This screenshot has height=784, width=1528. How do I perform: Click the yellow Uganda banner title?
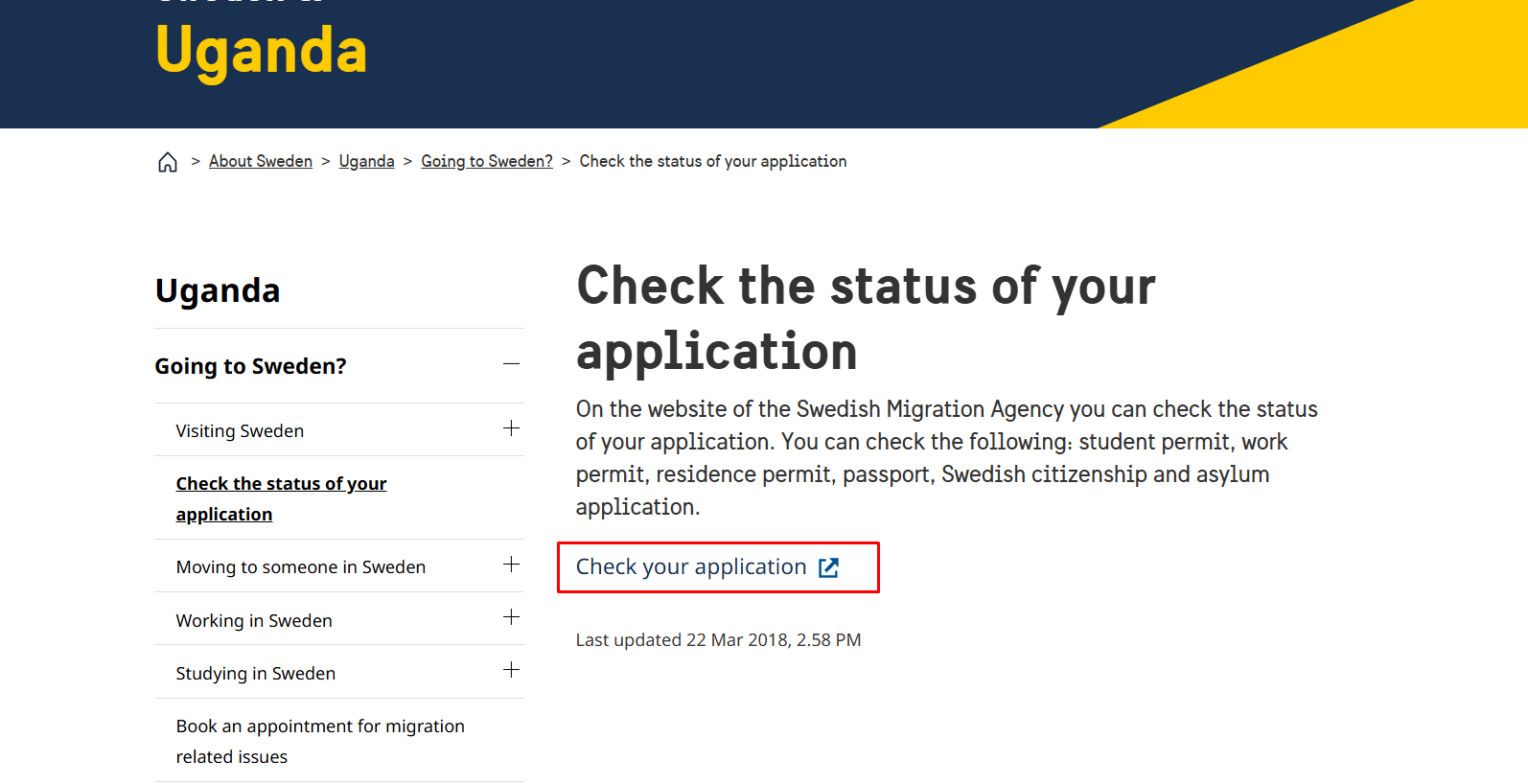click(x=261, y=51)
